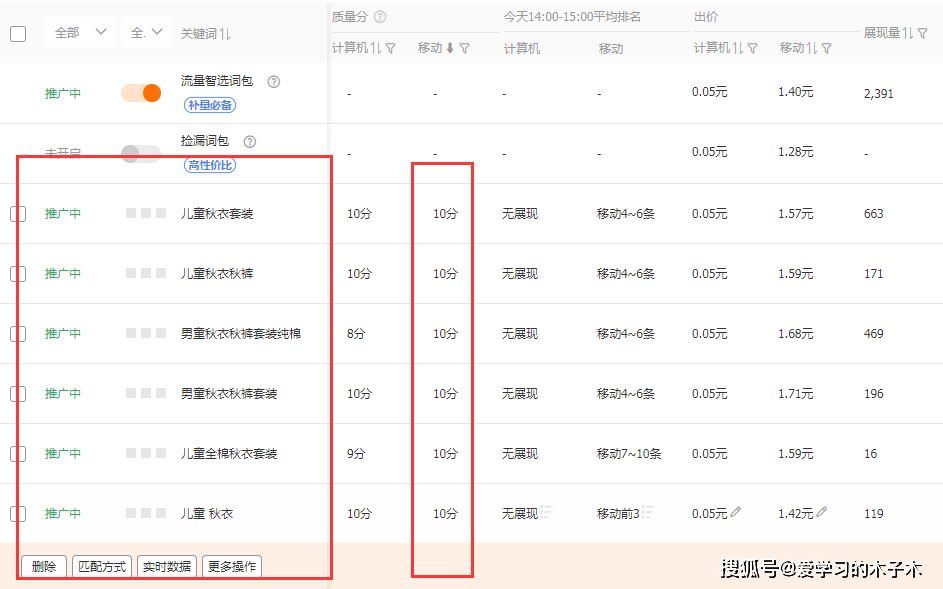
Task: Open 实时数据 view
Action: click(x=166, y=566)
